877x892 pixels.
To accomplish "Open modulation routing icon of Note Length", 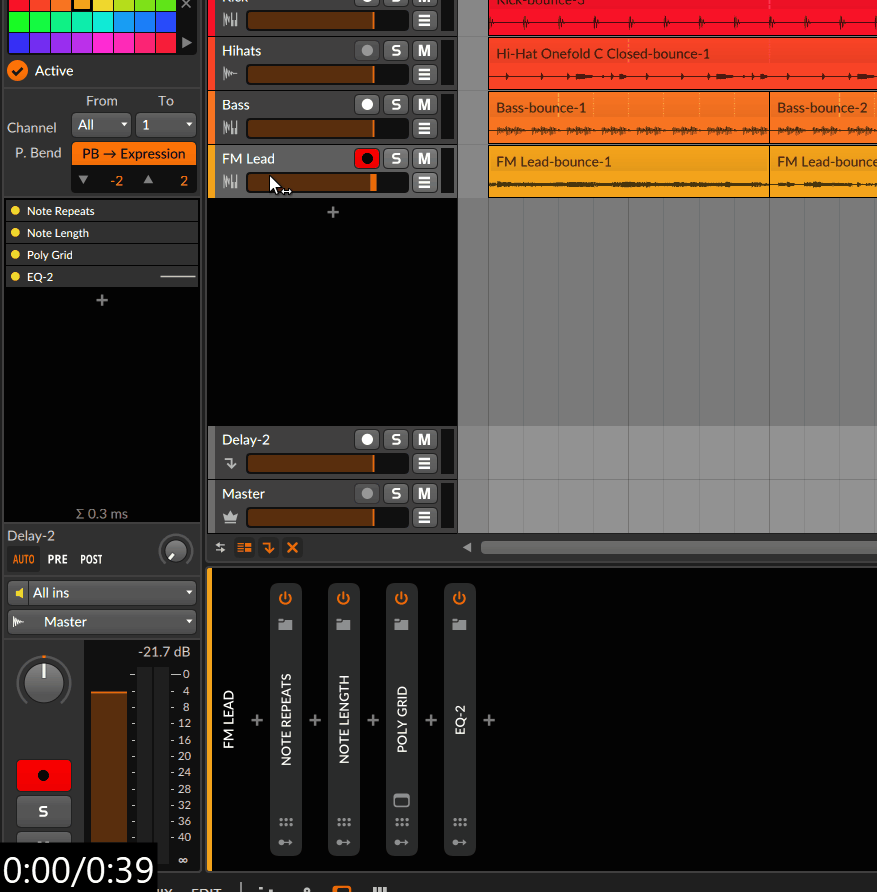I will [344, 843].
